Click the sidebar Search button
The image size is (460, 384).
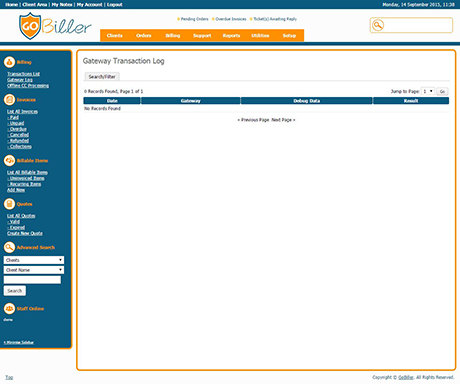click(15, 291)
